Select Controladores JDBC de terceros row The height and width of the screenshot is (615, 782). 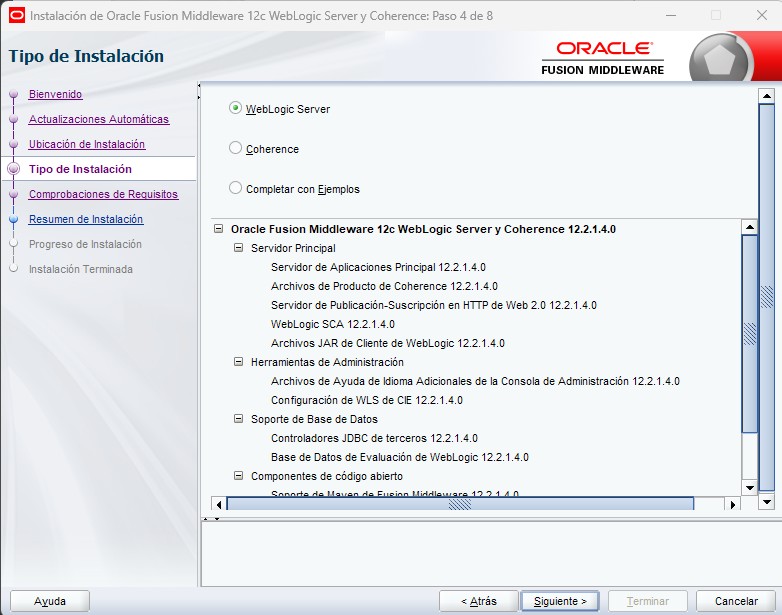[374, 437]
